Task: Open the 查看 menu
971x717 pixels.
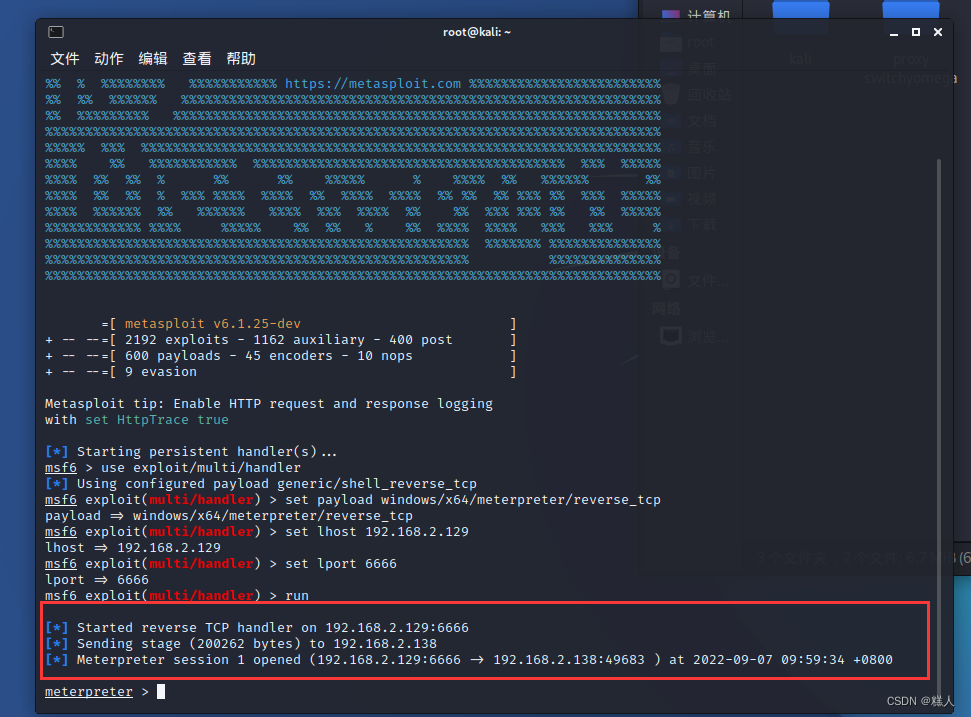Action: pos(196,59)
